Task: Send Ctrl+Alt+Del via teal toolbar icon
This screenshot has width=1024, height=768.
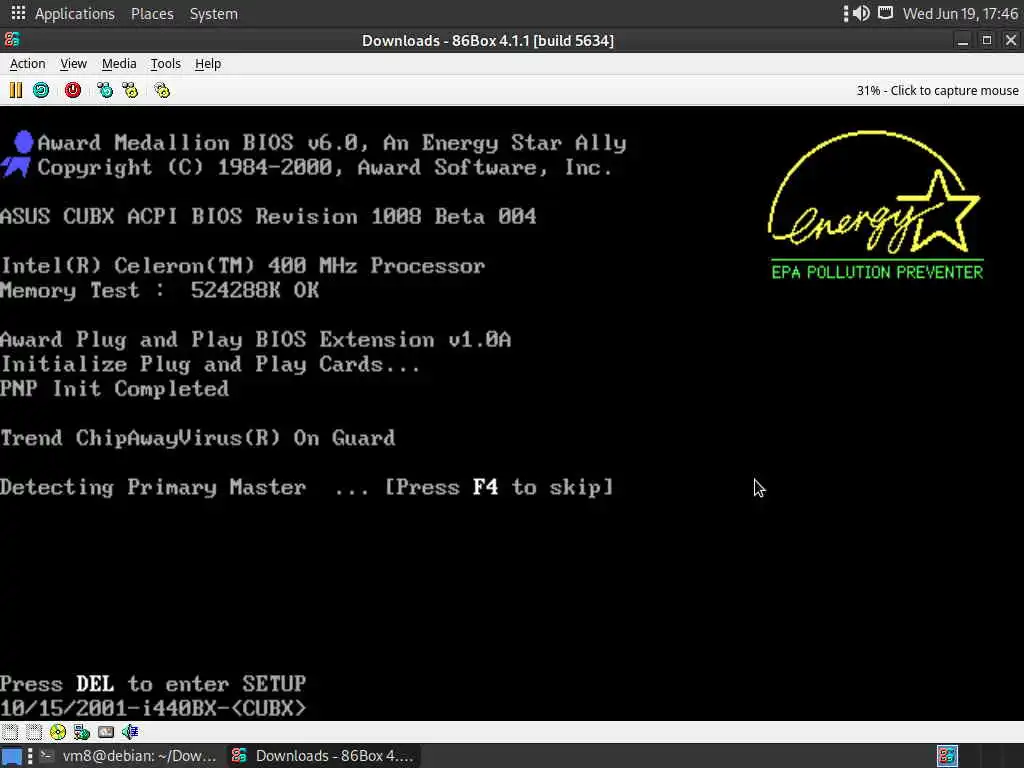Action: pyautogui.click(x=104, y=90)
